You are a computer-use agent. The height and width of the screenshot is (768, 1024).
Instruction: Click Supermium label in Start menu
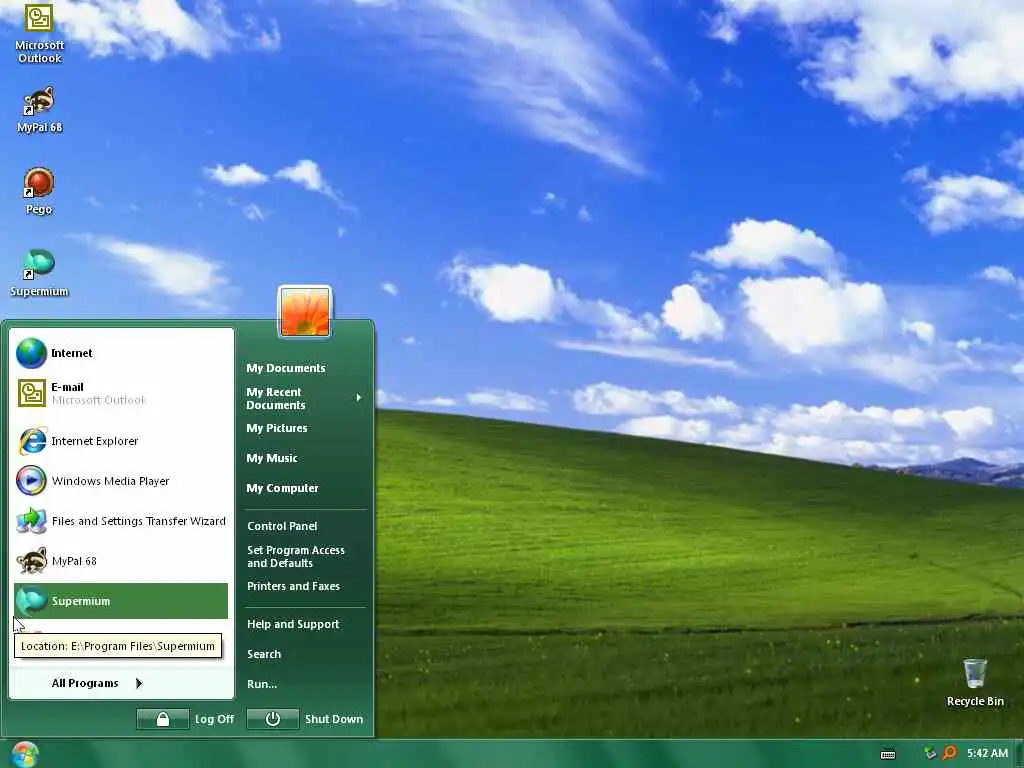point(81,601)
